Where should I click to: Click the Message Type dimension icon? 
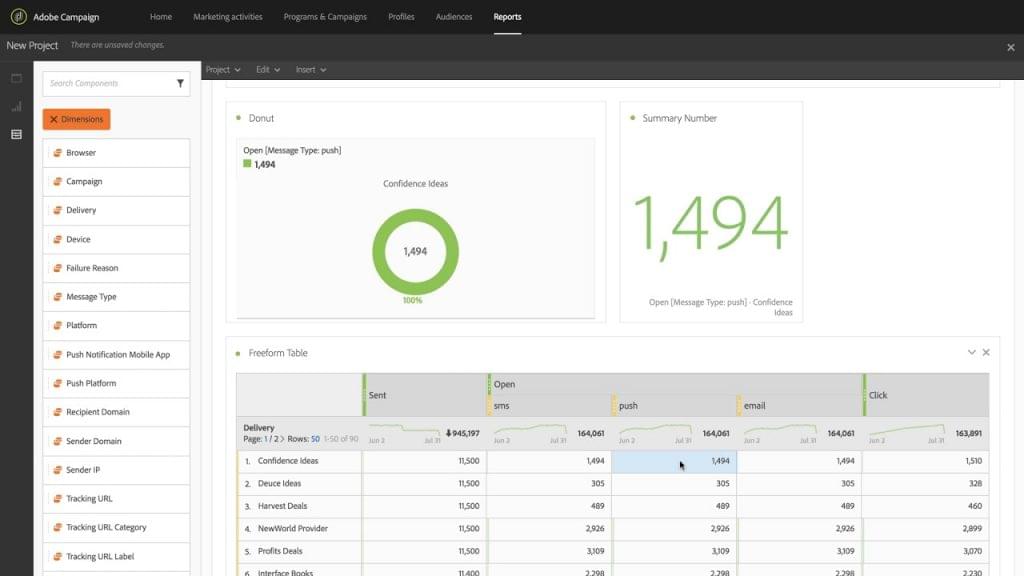pos(57,297)
